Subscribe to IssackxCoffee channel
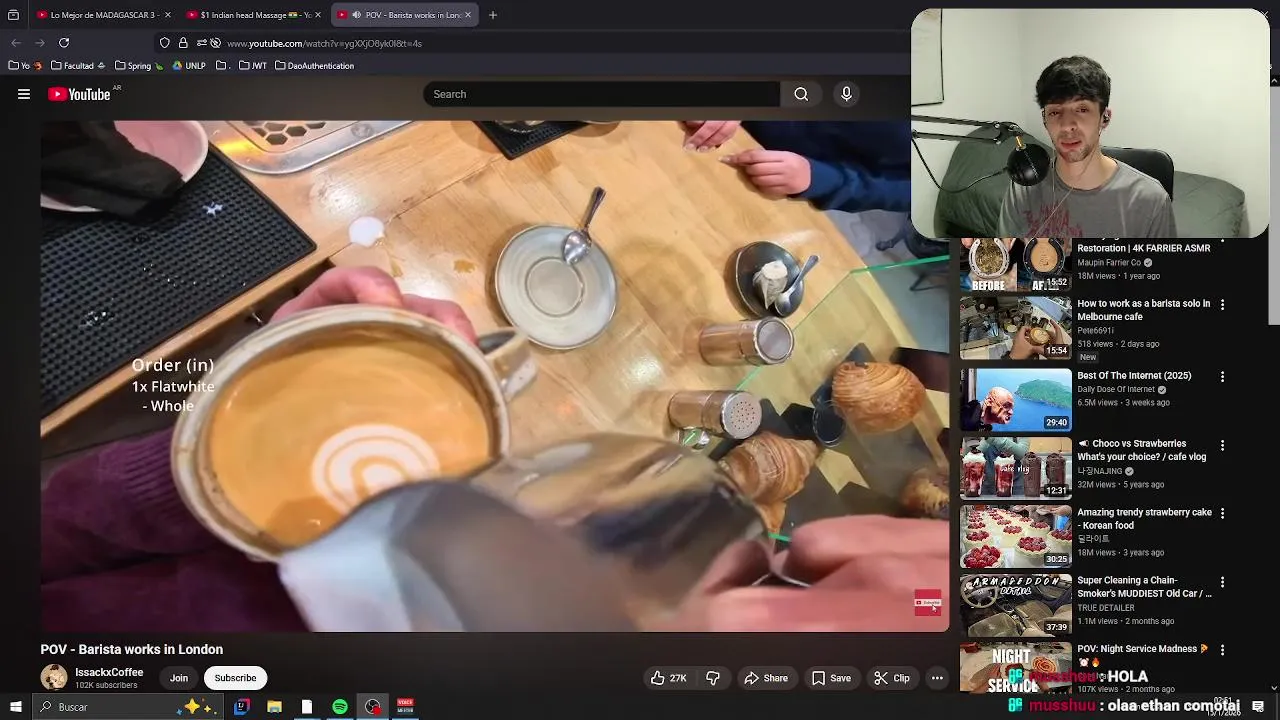Image resolution: width=1280 pixels, height=720 pixels. (236, 678)
